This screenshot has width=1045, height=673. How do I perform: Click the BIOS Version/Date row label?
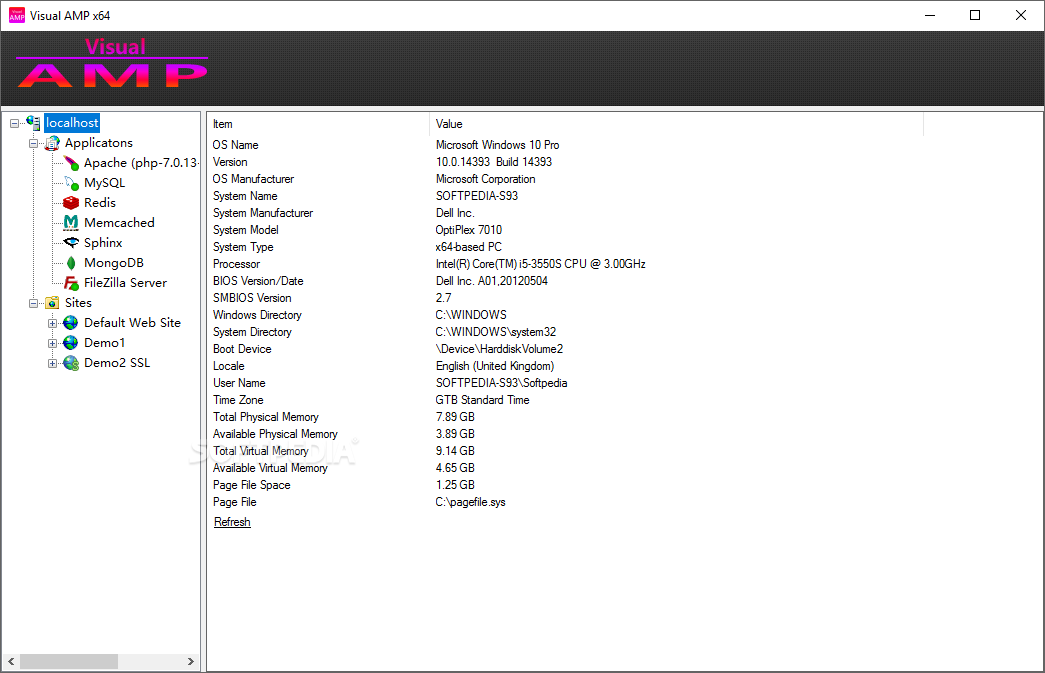[258, 281]
